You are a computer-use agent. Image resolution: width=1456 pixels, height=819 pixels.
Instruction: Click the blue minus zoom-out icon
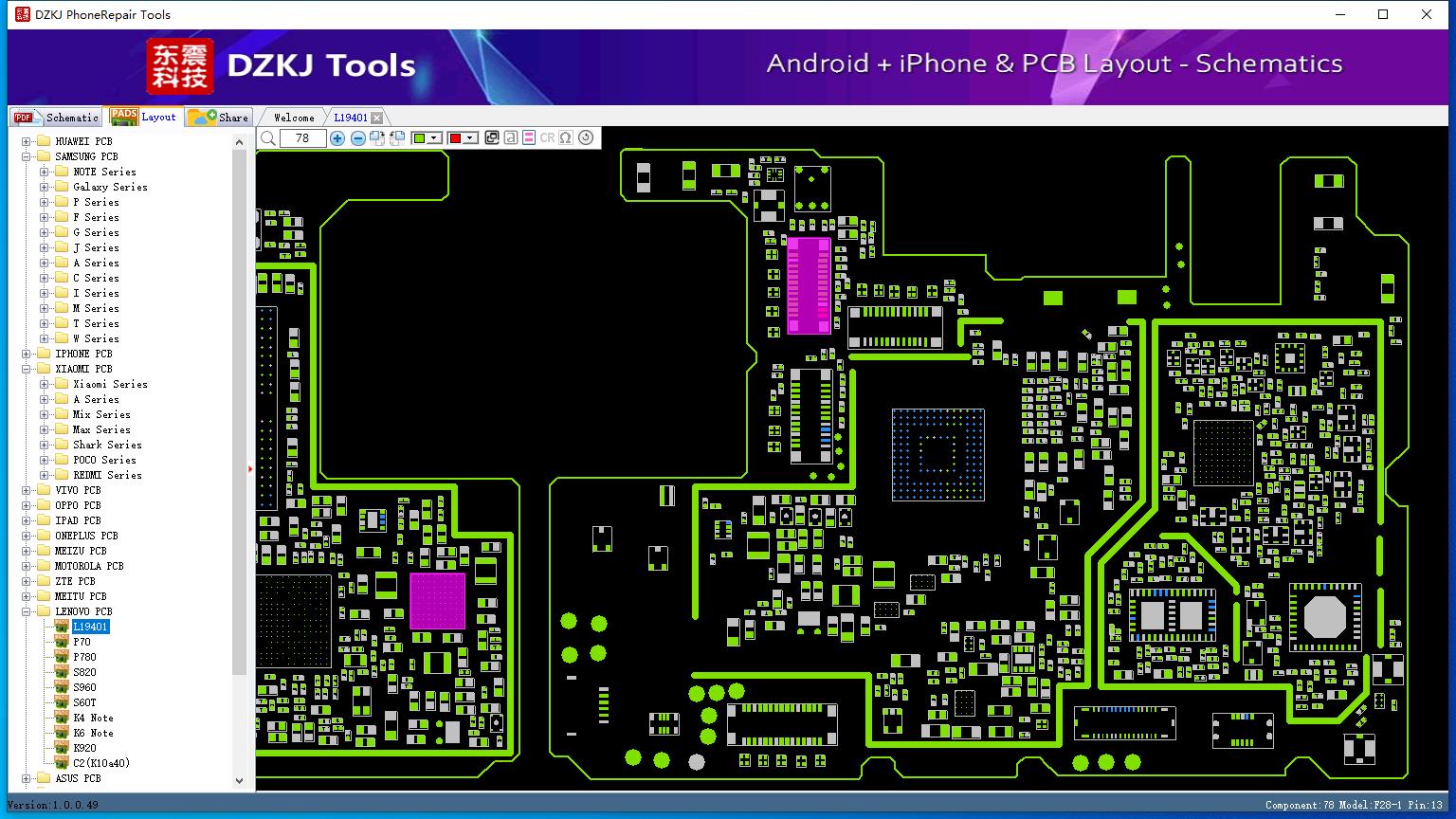pos(358,138)
